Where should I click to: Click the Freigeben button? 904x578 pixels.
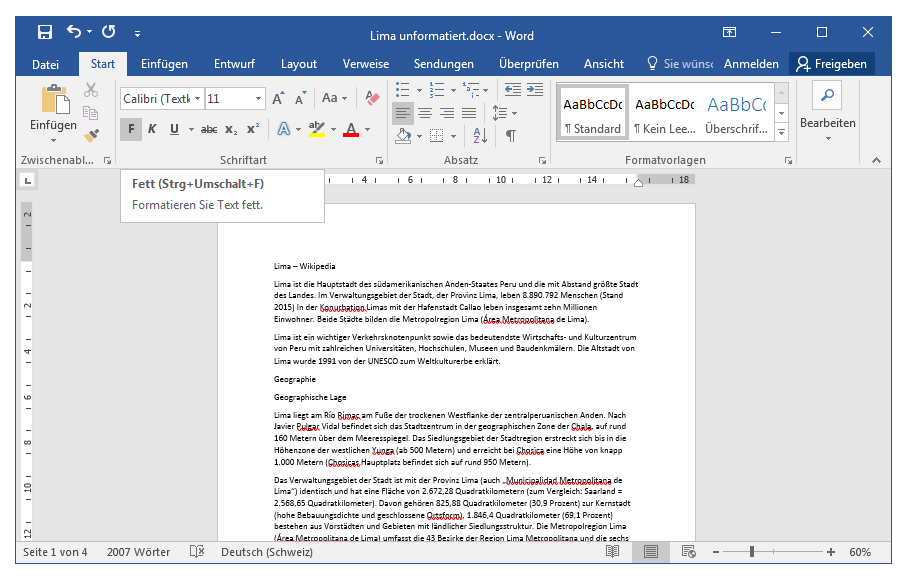pos(831,64)
